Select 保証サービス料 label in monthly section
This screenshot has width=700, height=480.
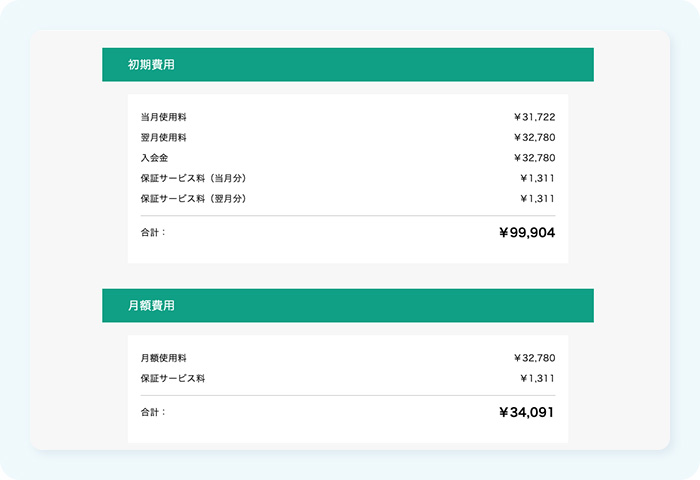point(173,378)
